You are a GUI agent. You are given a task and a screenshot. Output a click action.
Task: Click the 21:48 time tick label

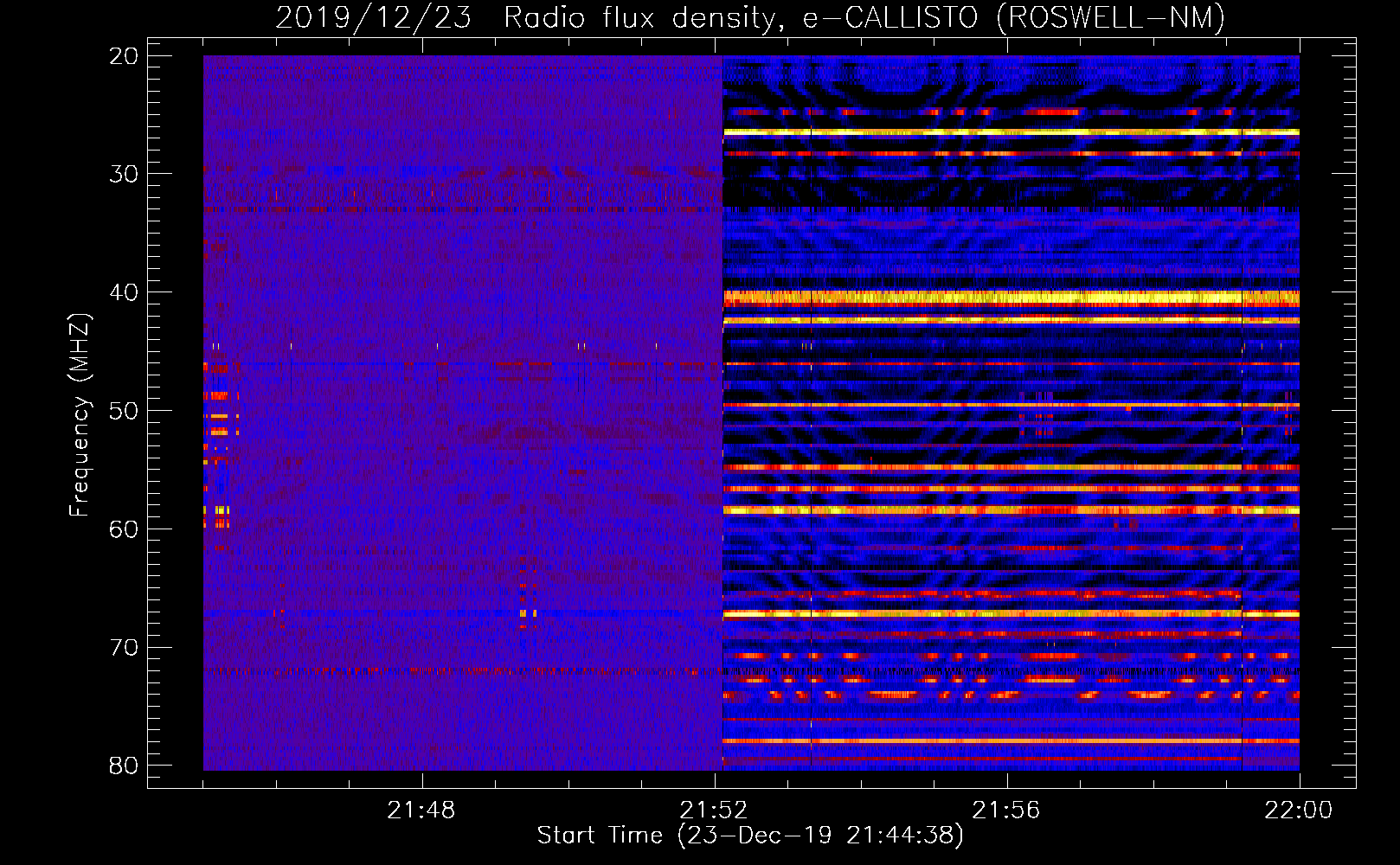(x=421, y=811)
